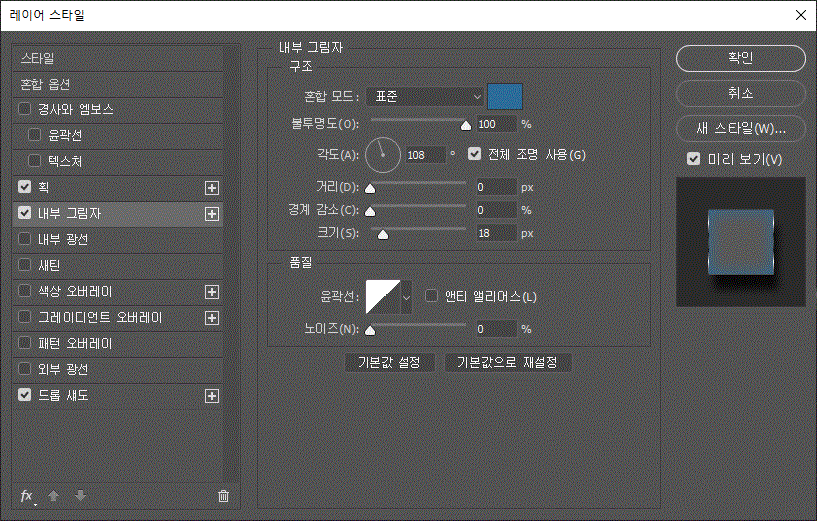Viewport: 817px width, 521px height.
Task: Click the 기본값으로 재설정 button
Action: (507, 363)
